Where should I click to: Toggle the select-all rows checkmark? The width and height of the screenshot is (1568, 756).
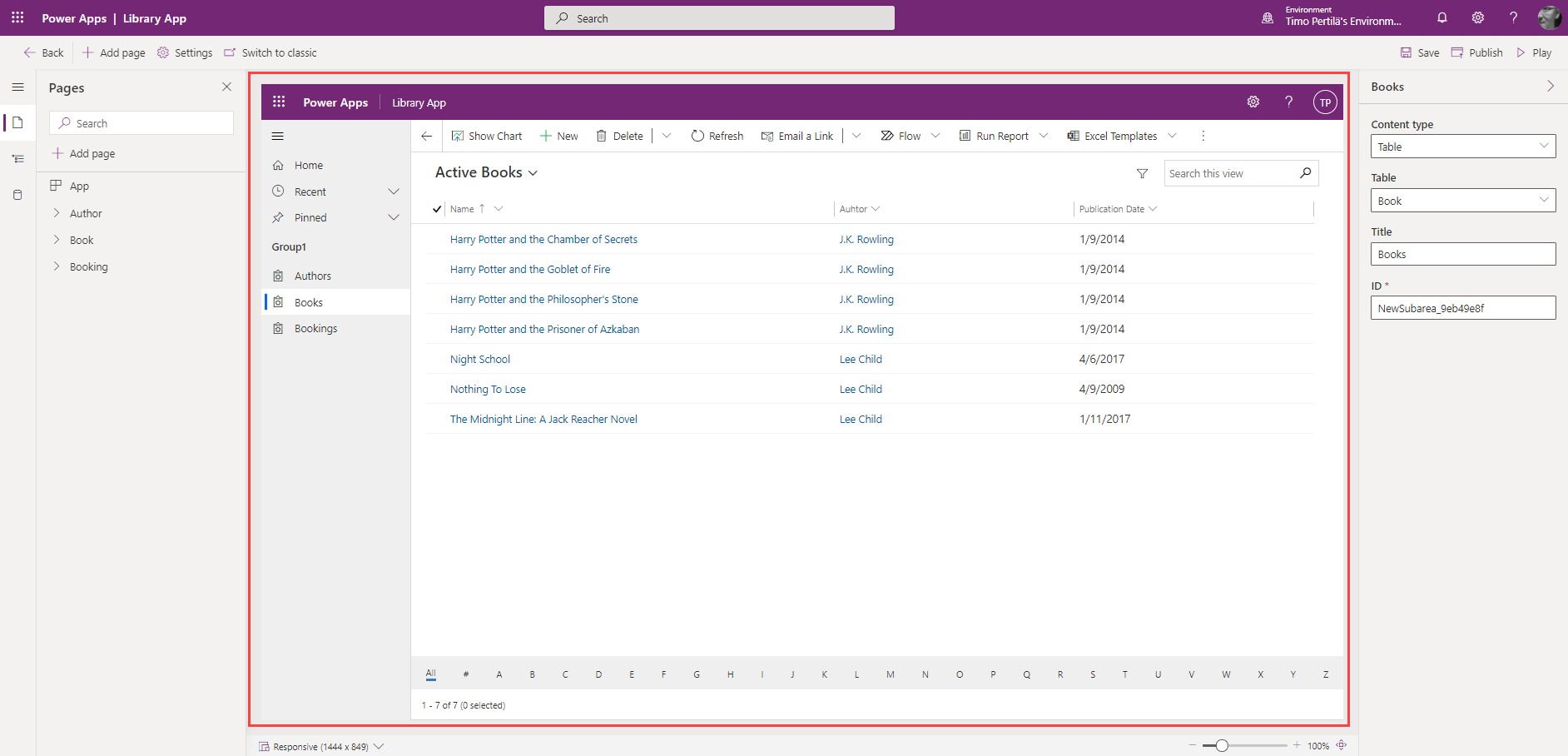tap(437, 209)
